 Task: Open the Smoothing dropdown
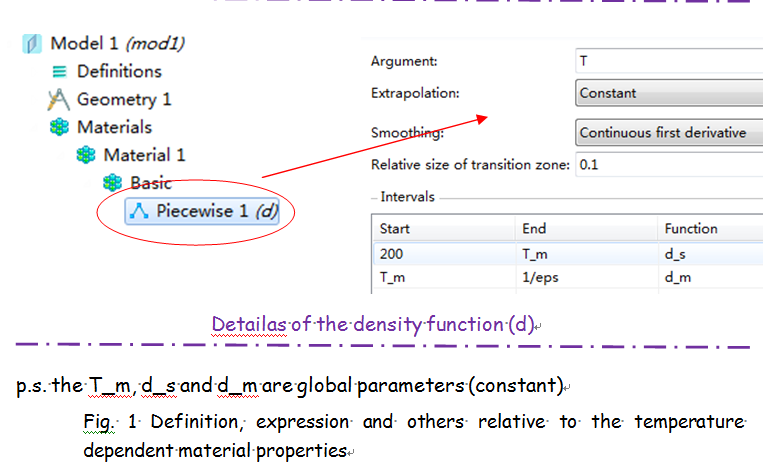668,132
